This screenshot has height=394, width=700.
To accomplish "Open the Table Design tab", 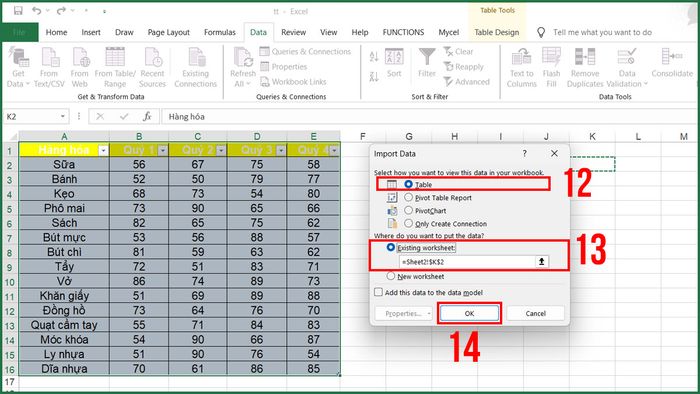I will pyautogui.click(x=496, y=32).
